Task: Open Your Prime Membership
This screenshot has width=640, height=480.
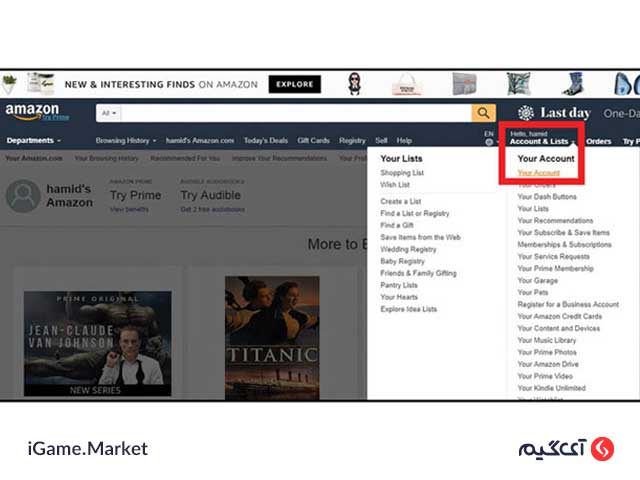Action: [555, 268]
